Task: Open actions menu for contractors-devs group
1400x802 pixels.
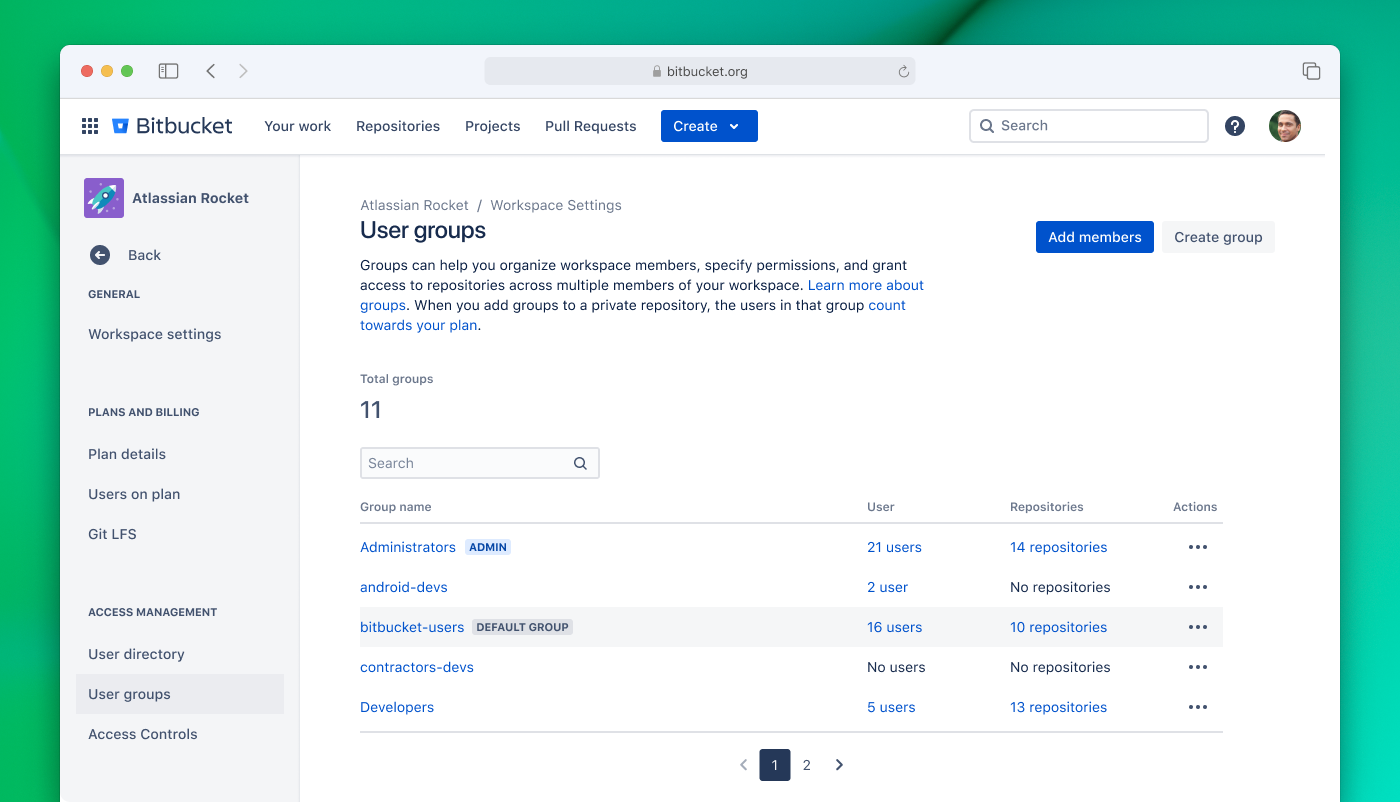Action: coord(1198,667)
